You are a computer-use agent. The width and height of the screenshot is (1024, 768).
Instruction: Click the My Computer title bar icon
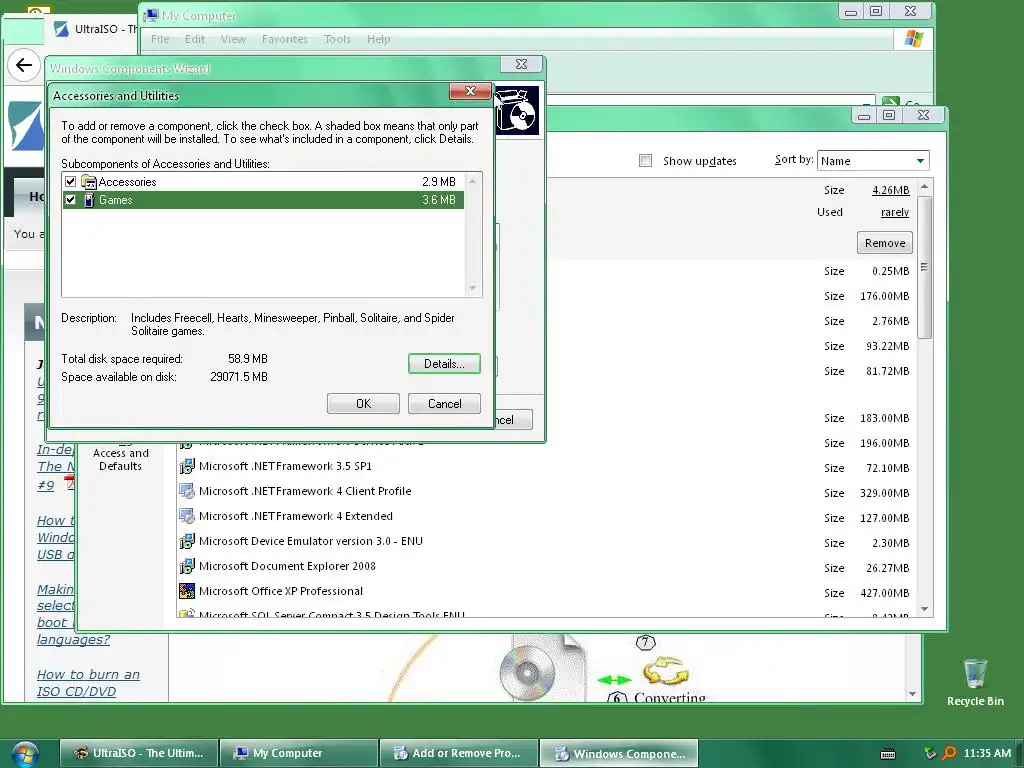(151, 15)
